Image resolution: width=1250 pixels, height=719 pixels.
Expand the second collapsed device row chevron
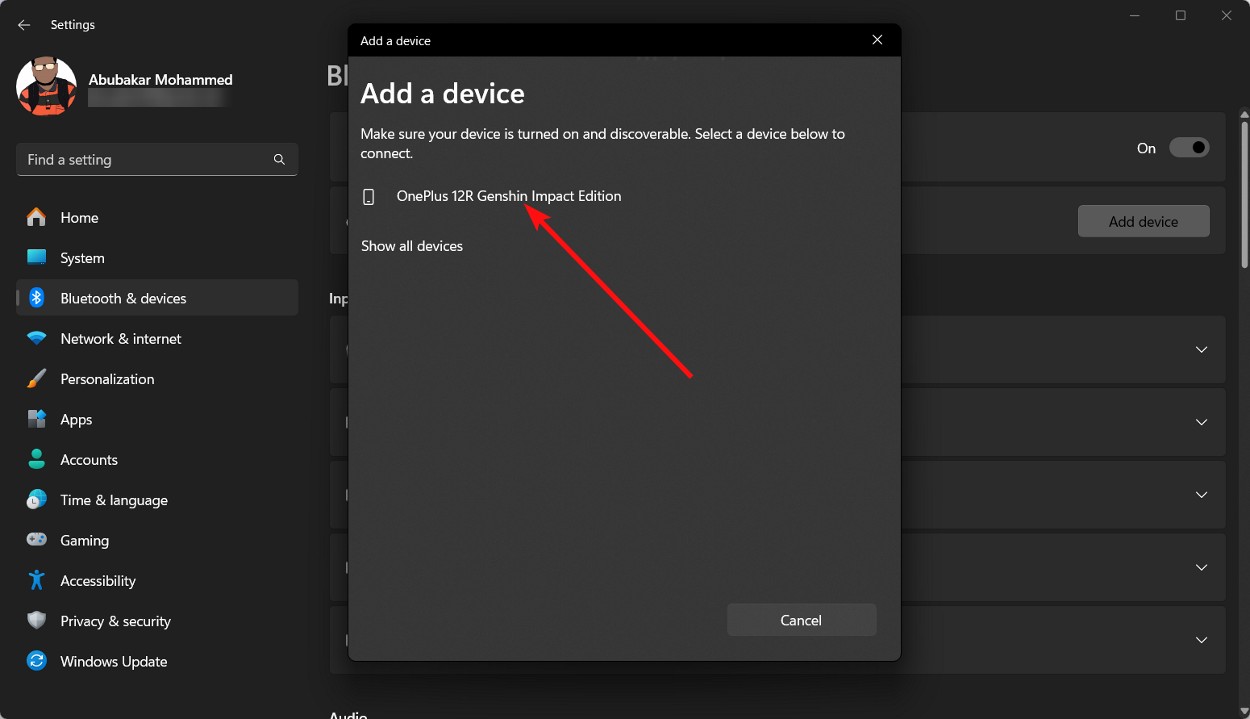1201,421
